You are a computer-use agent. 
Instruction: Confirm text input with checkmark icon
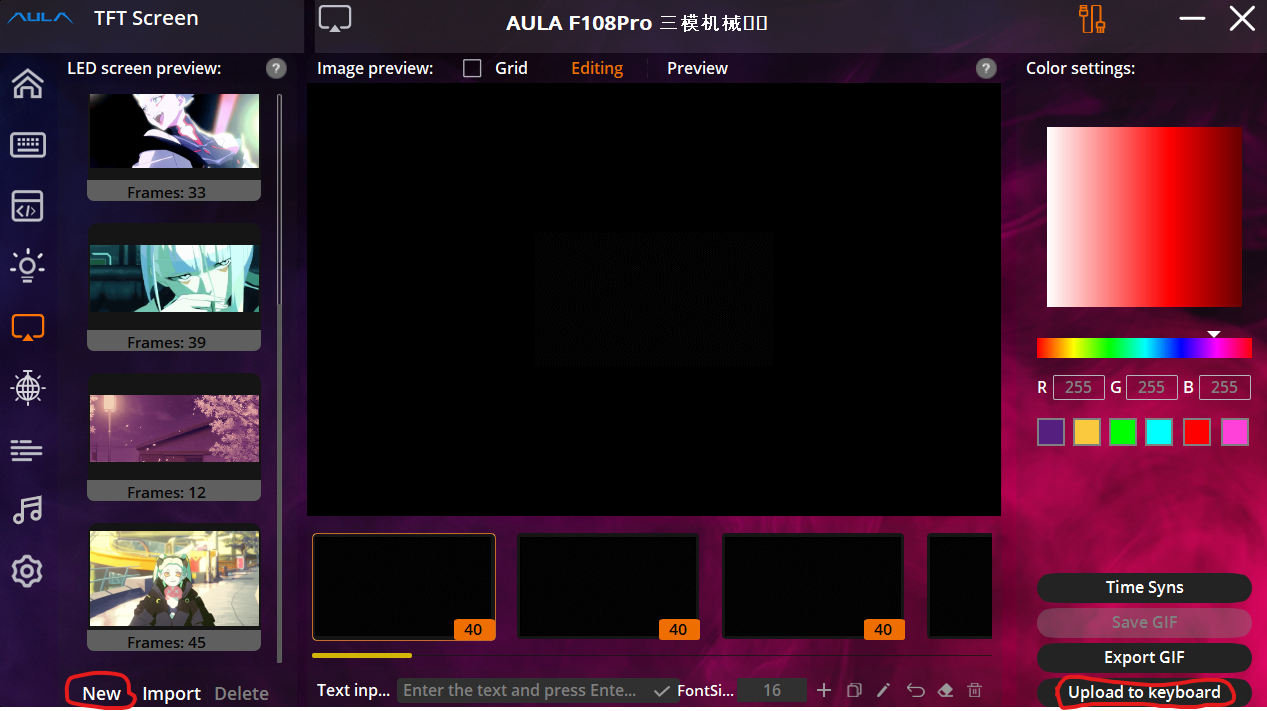pyautogui.click(x=661, y=690)
